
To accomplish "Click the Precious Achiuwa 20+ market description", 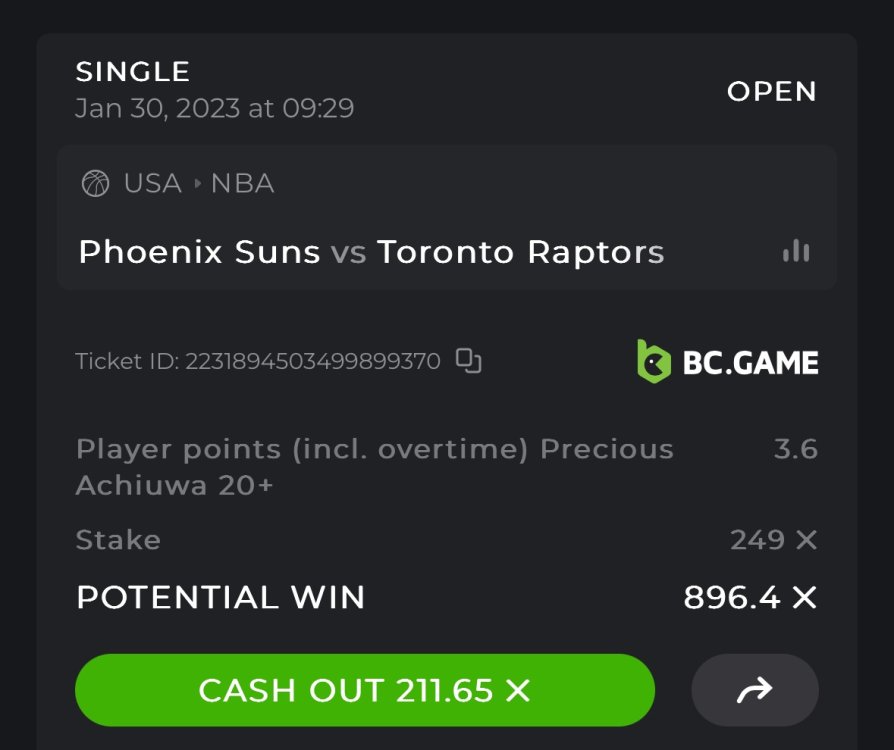I will point(374,467).
